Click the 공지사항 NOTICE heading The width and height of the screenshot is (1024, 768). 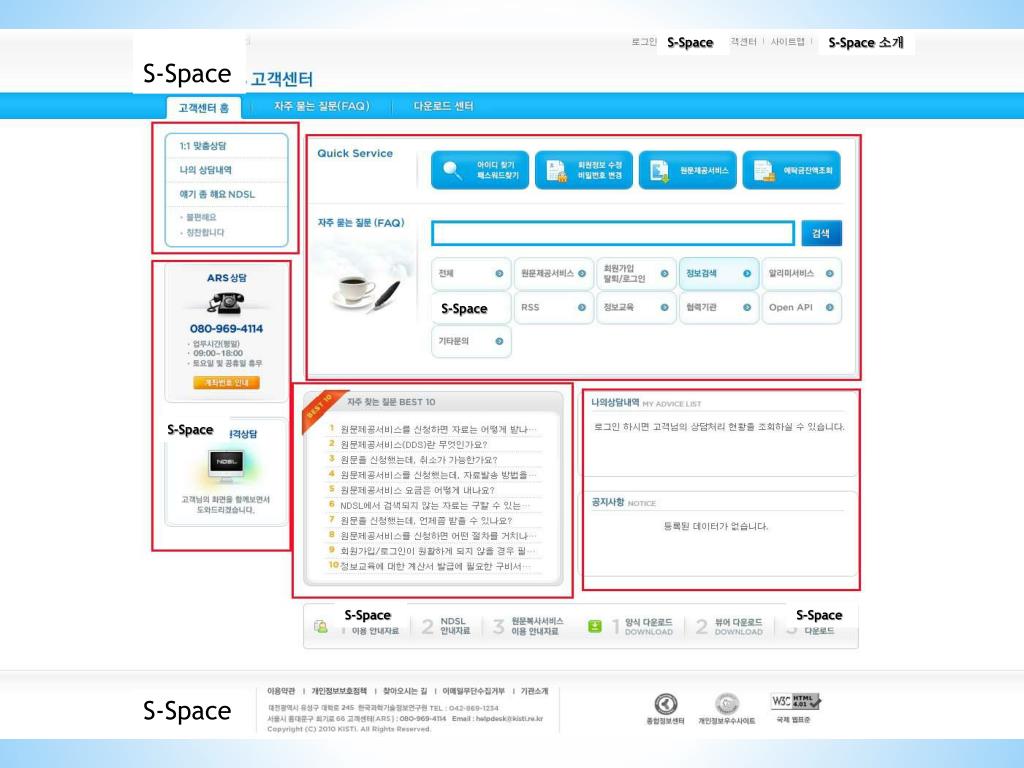[624, 502]
